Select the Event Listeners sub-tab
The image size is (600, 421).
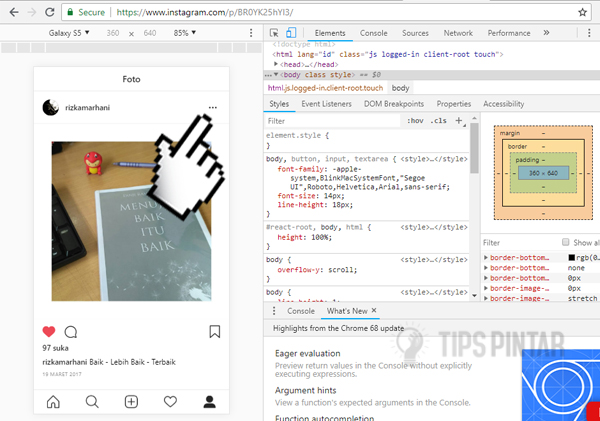point(326,104)
